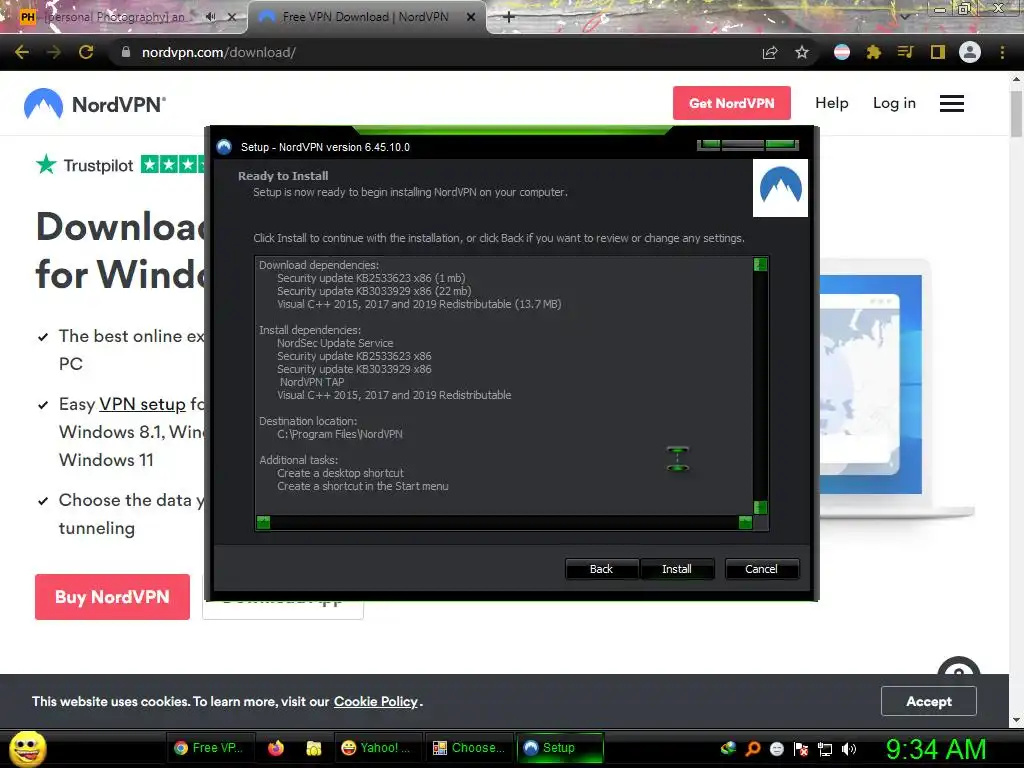Launch Firefox from the taskbar
The width and height of the screenshot is (1024, 768).
click(276, 748)
